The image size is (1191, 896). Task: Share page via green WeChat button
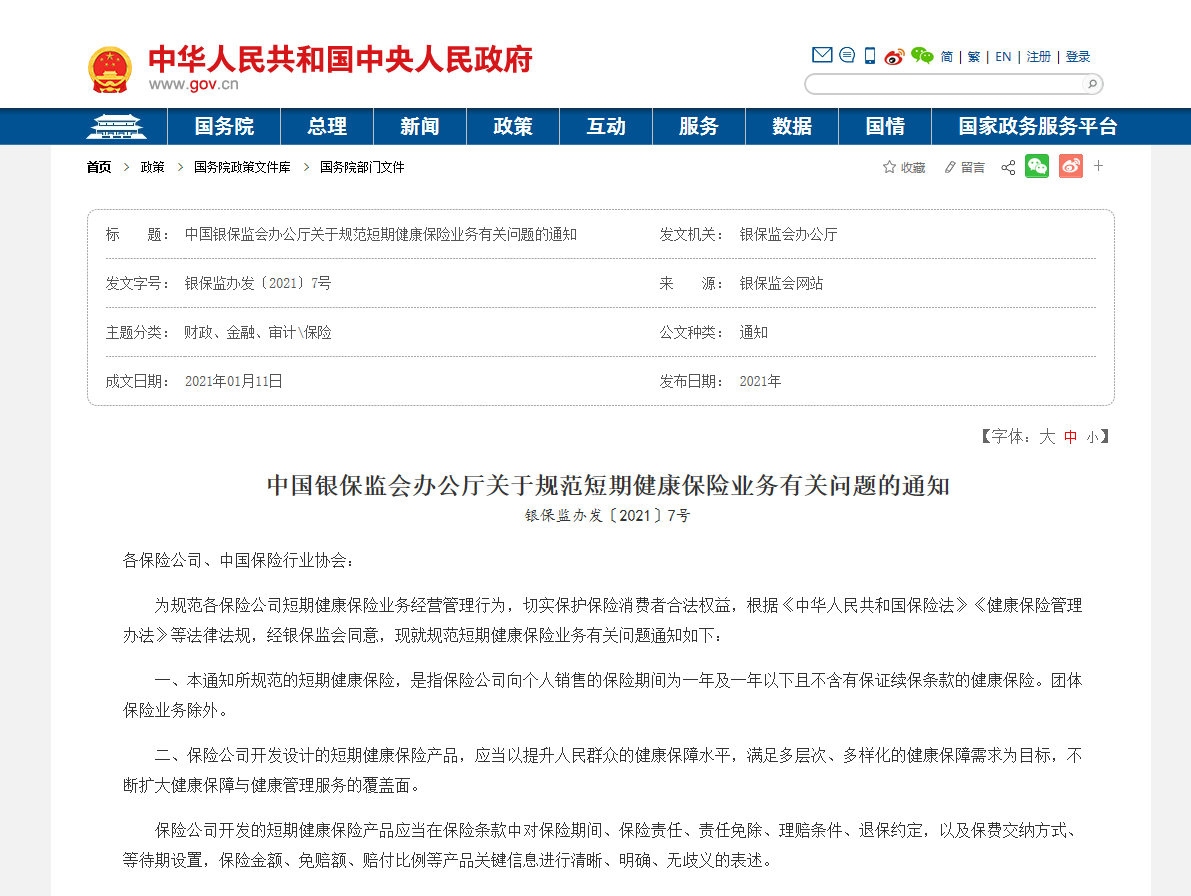tap(1037, 167)
